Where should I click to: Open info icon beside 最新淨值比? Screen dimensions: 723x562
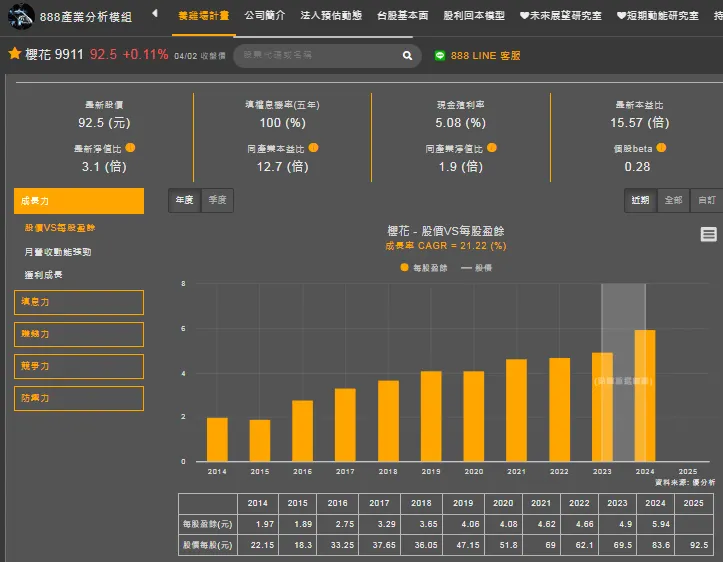(x=130, y=148)
